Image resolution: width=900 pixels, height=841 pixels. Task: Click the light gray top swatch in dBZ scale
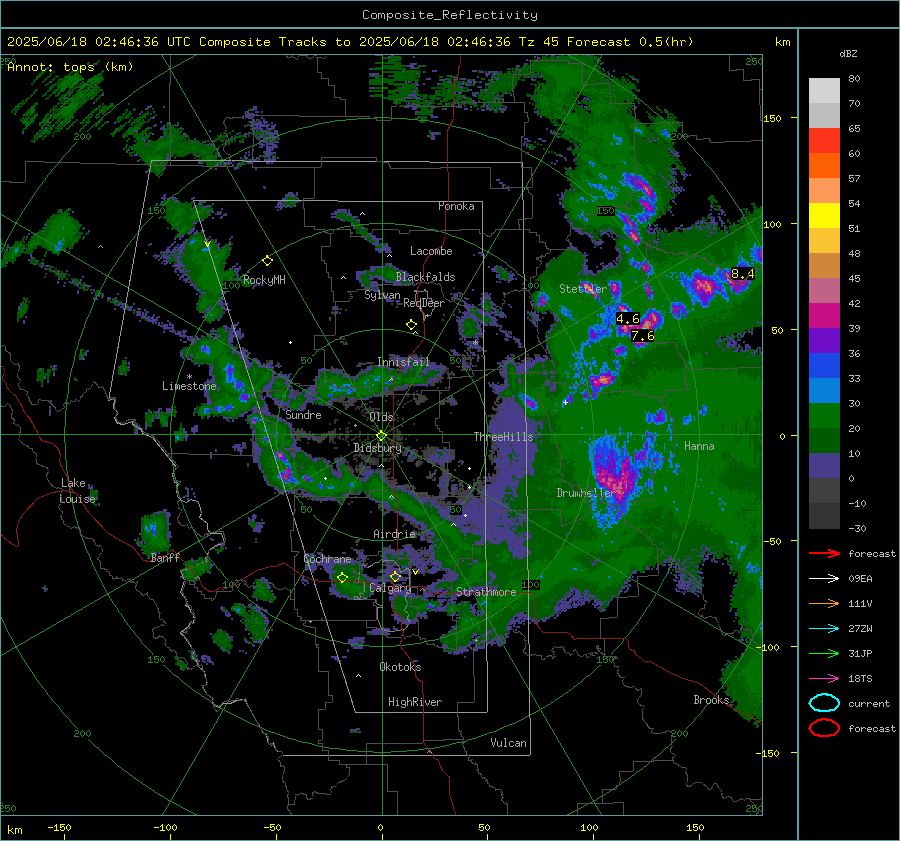824,90
